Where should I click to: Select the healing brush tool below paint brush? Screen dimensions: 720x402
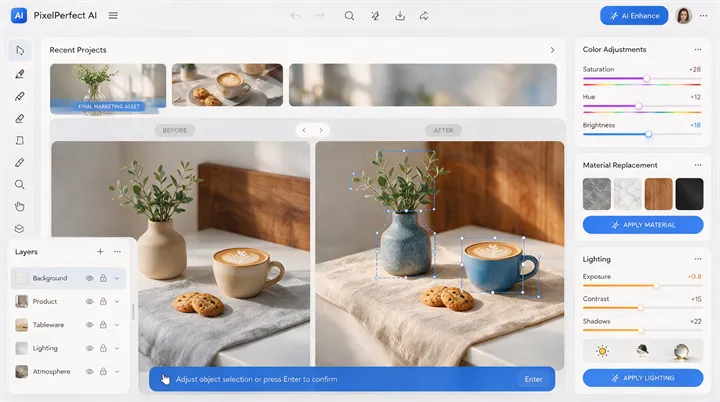20,96
